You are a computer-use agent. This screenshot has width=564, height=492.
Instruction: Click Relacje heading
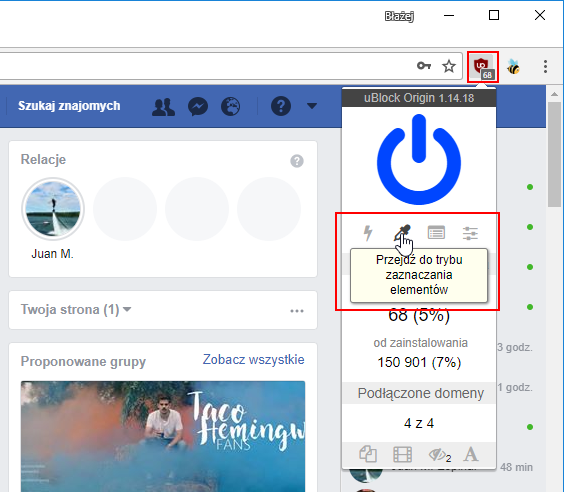(x=43, y=159)
